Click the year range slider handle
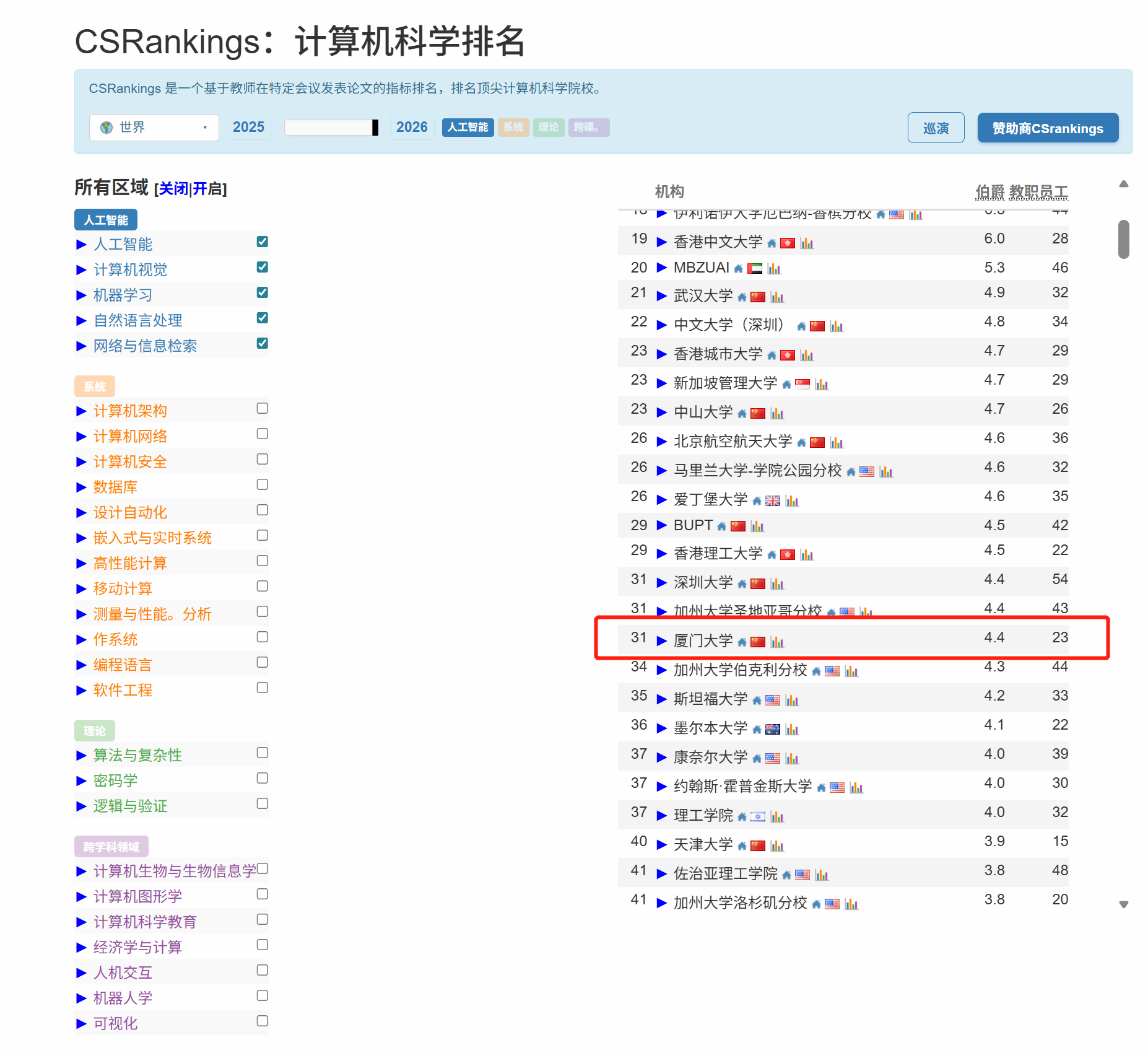Screen dimensions: 1148x1053 point(375,128)
